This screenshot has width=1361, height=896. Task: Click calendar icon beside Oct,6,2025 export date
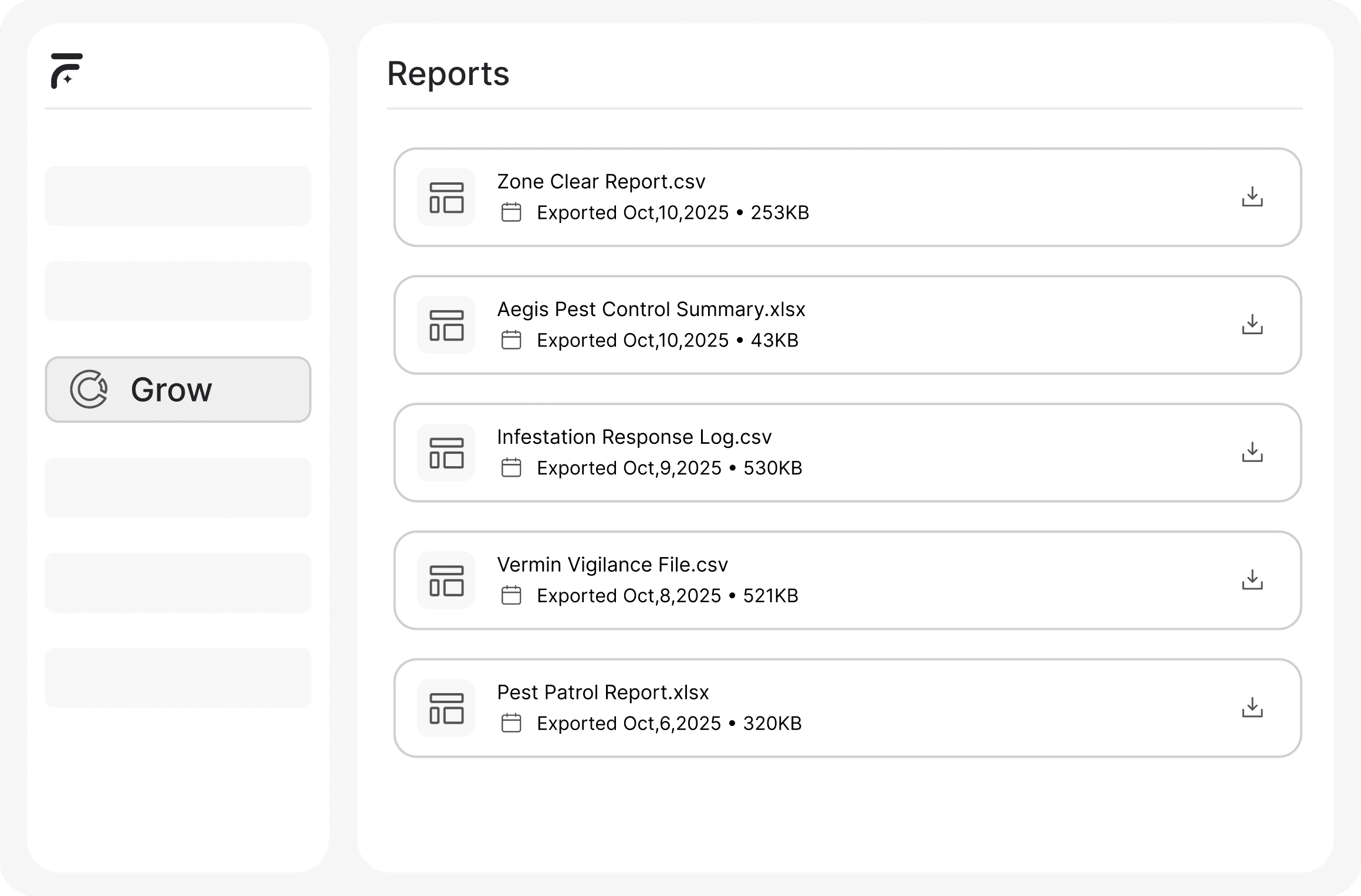[511, 723]
